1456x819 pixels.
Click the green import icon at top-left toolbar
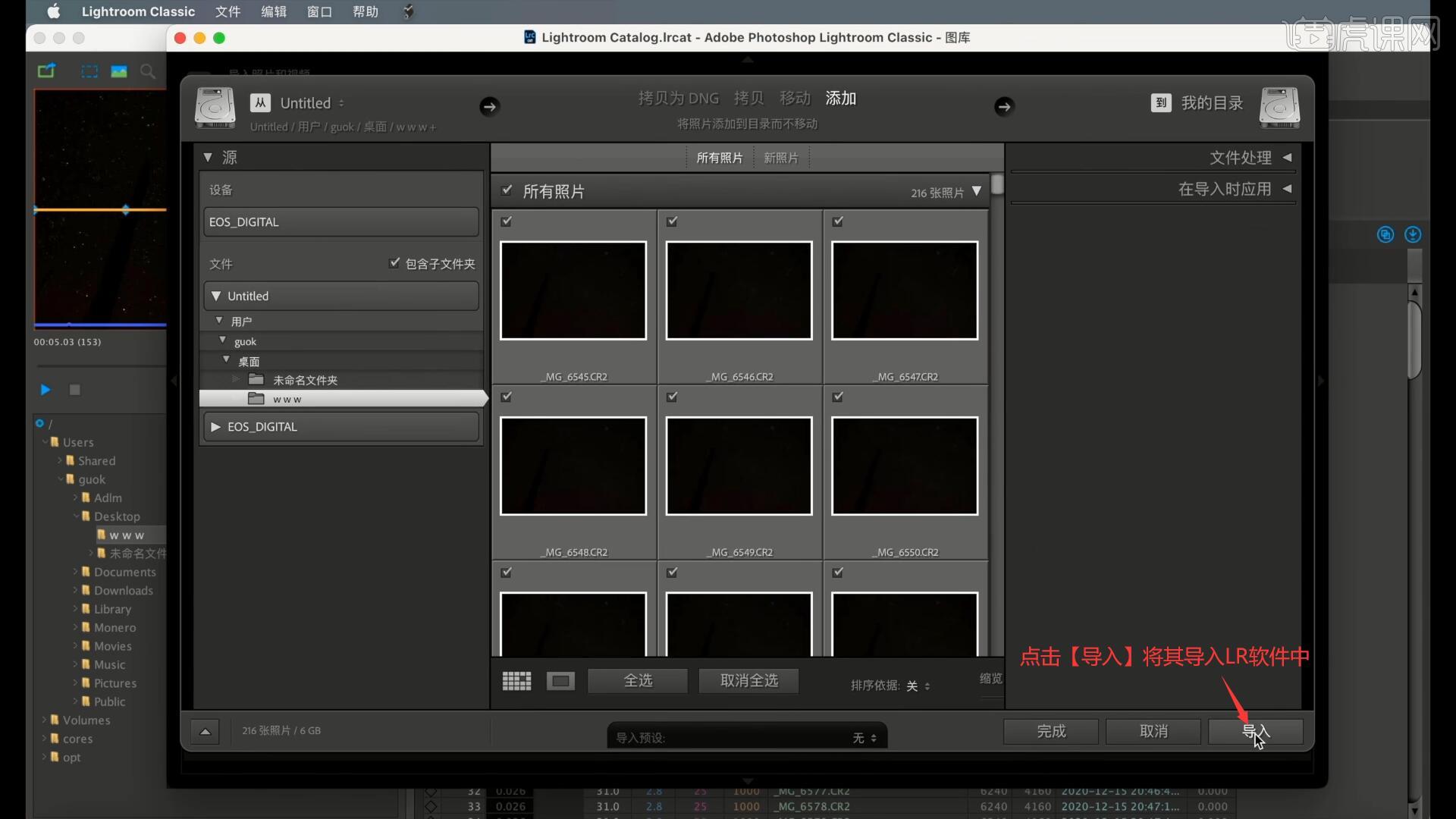point(46,70)
